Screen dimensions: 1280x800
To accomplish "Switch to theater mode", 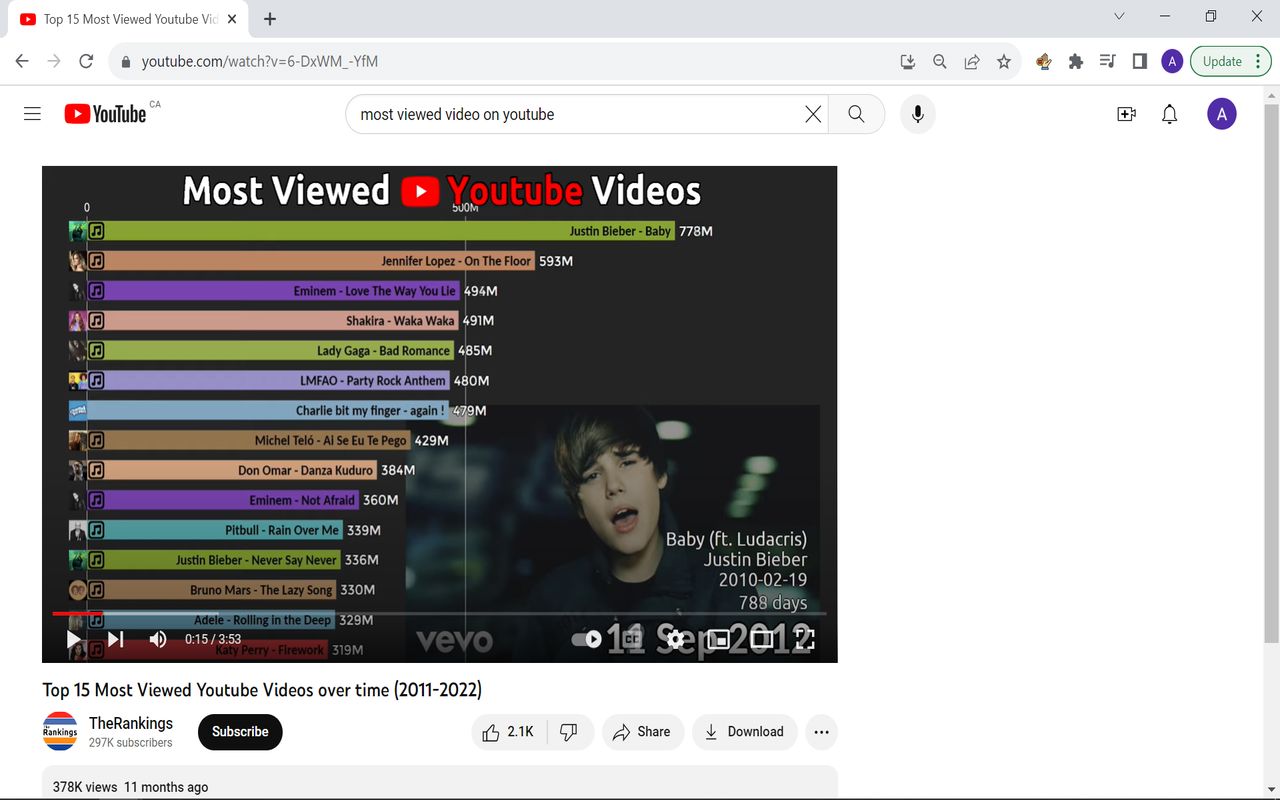I will 761,639.
